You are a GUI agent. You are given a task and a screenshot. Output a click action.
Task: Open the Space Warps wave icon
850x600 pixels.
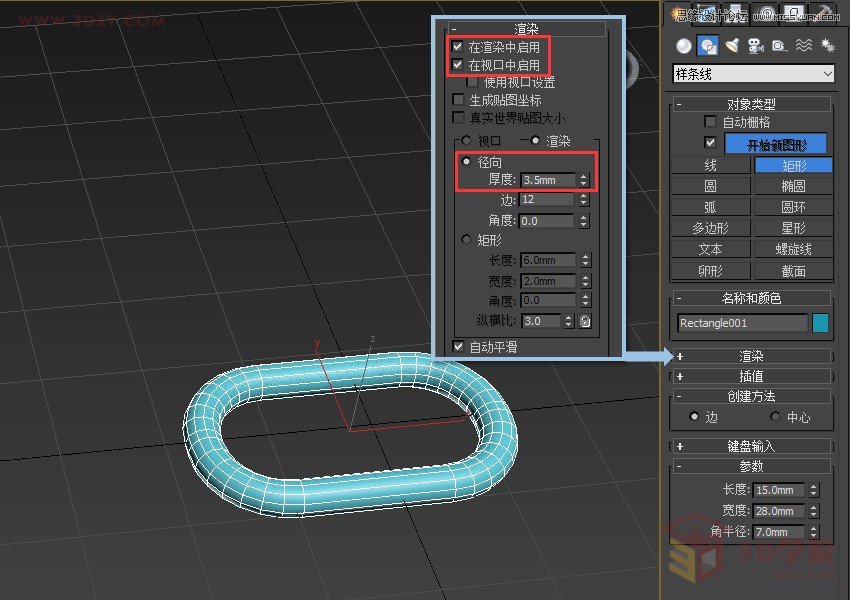click(803, 46)
